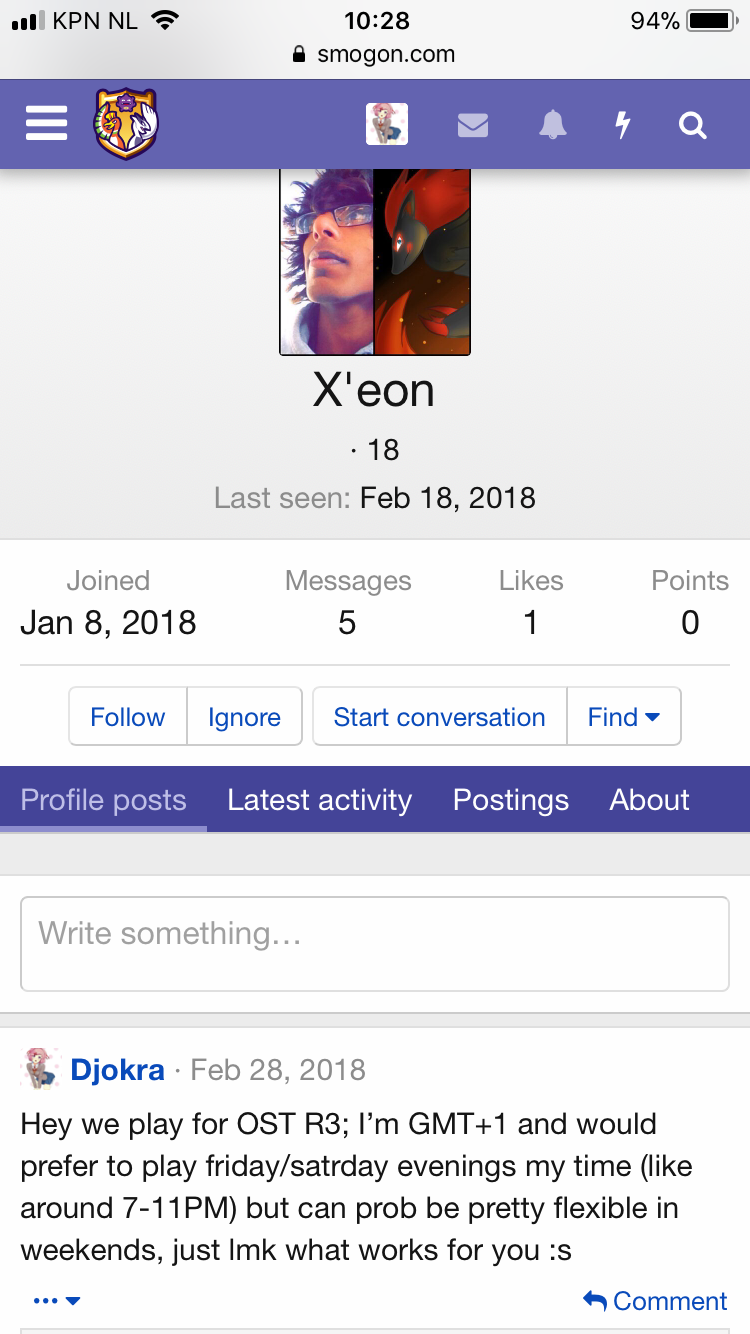Viewport: 750px width, 1334px height.
Task: Expand the Find dropdown
Action: [623, 716]
